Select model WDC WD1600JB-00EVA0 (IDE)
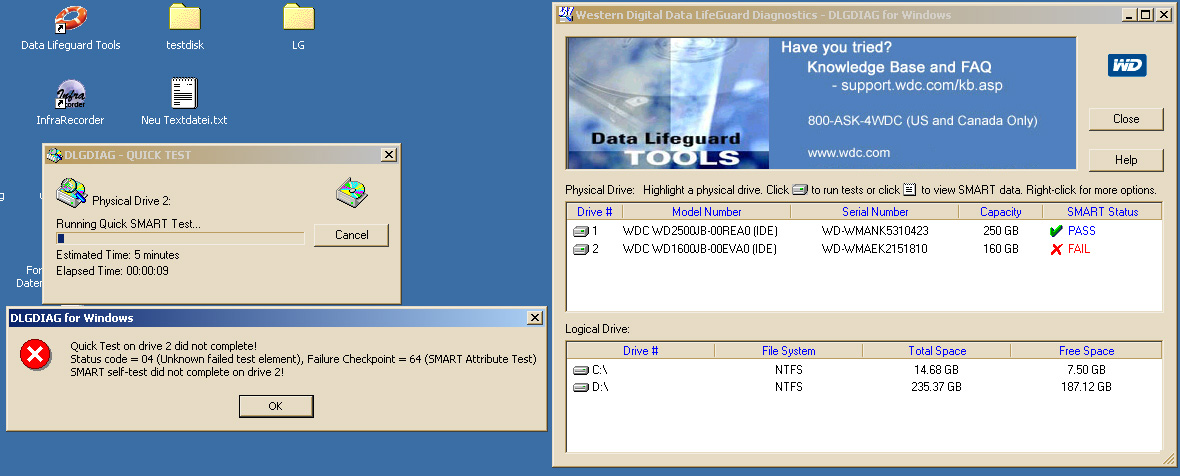 click(x=700, y=249)
